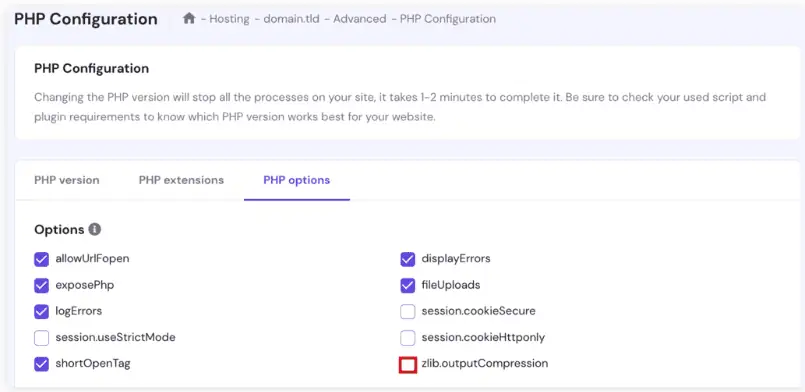Viewport: 805px width, 392px height.
Task: Open the PHP extensions tab
Action: tap(181, 180)
